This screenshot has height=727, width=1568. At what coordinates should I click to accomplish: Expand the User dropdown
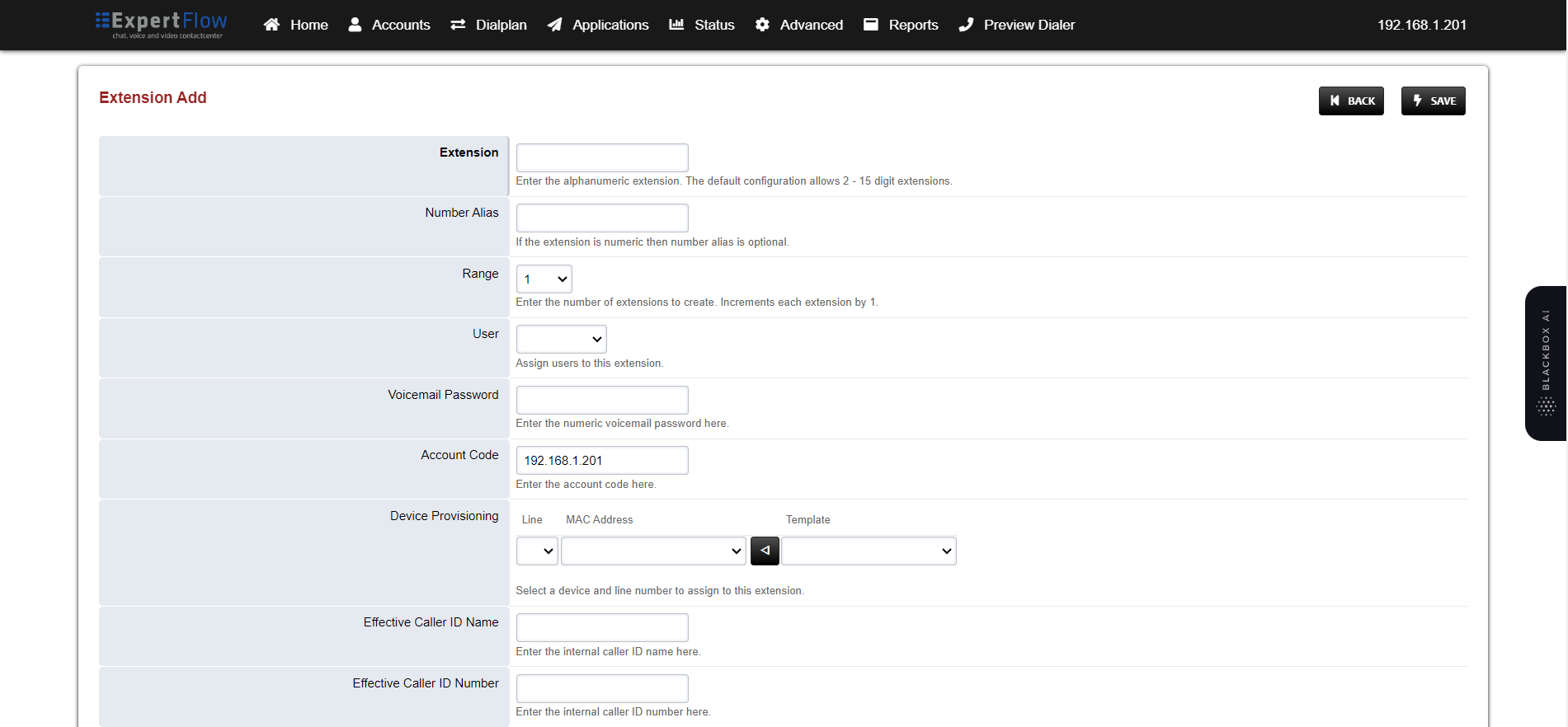561,339
